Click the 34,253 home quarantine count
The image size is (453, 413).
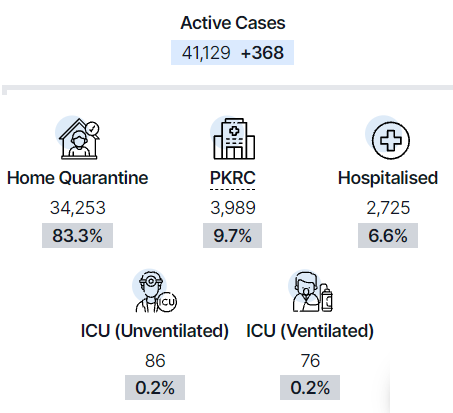[x=78, y=208]
